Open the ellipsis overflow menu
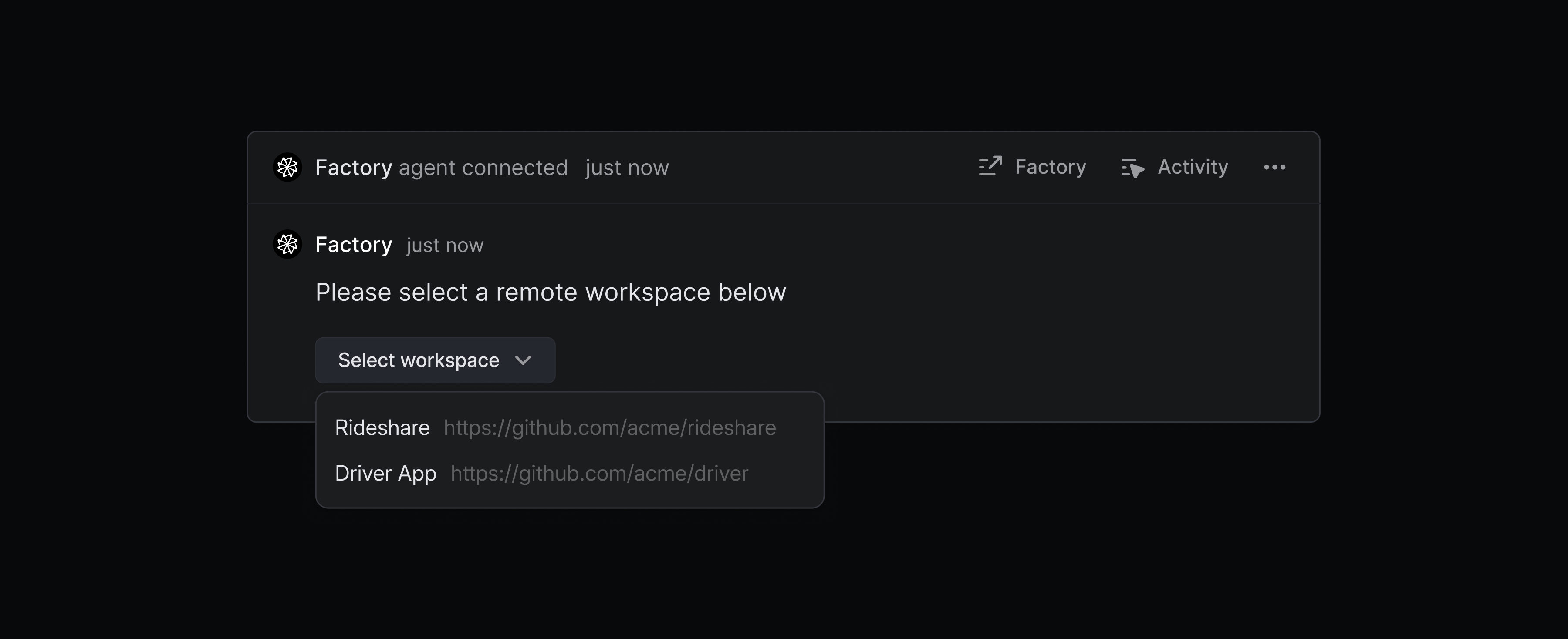The width and height of the screenshot is (1568, 639). click(x=1275, y=167)
